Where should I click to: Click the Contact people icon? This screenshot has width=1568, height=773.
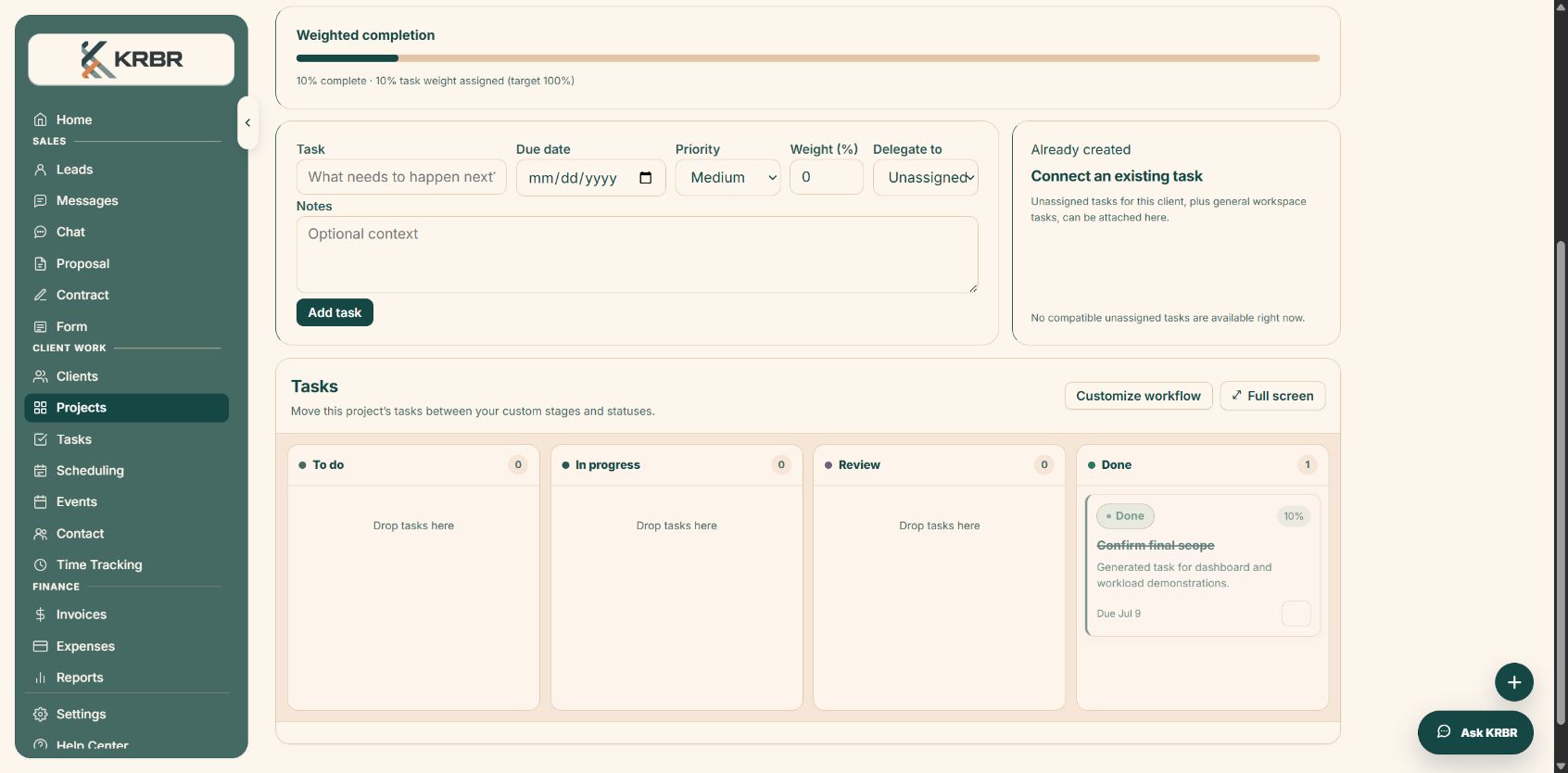tap(40, 534)
